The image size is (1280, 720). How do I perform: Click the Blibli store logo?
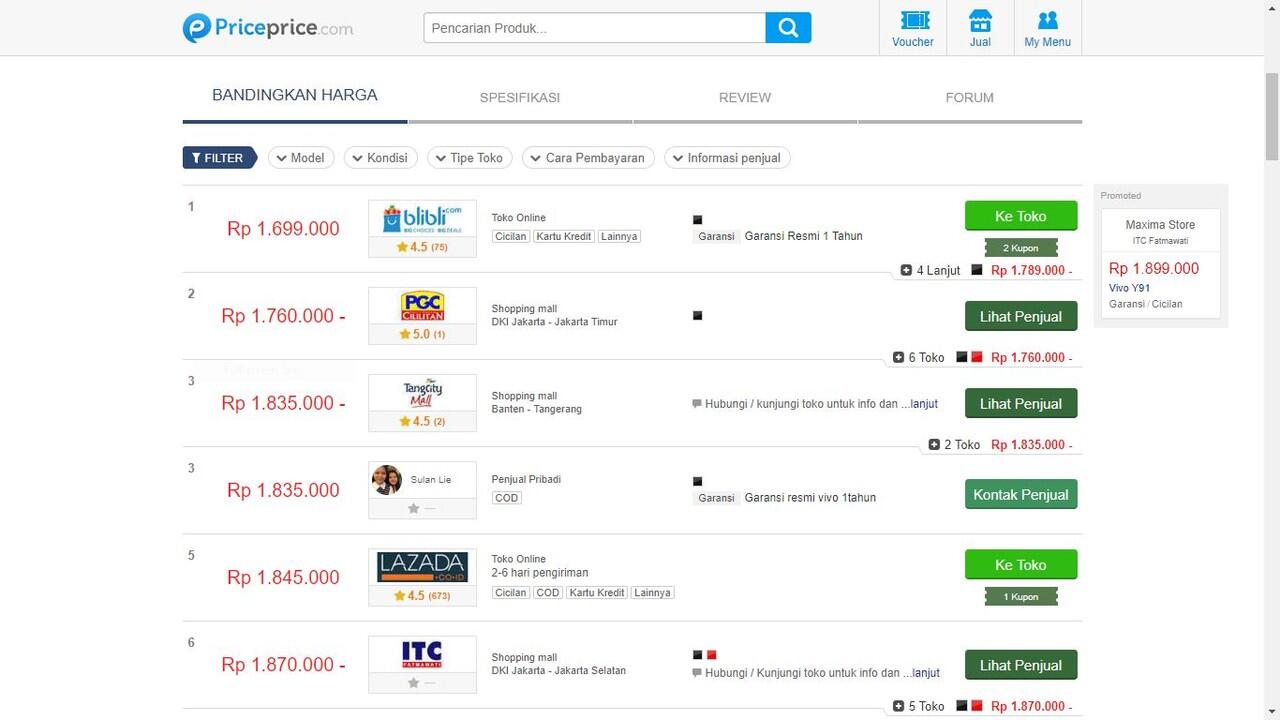click(422, 219)
